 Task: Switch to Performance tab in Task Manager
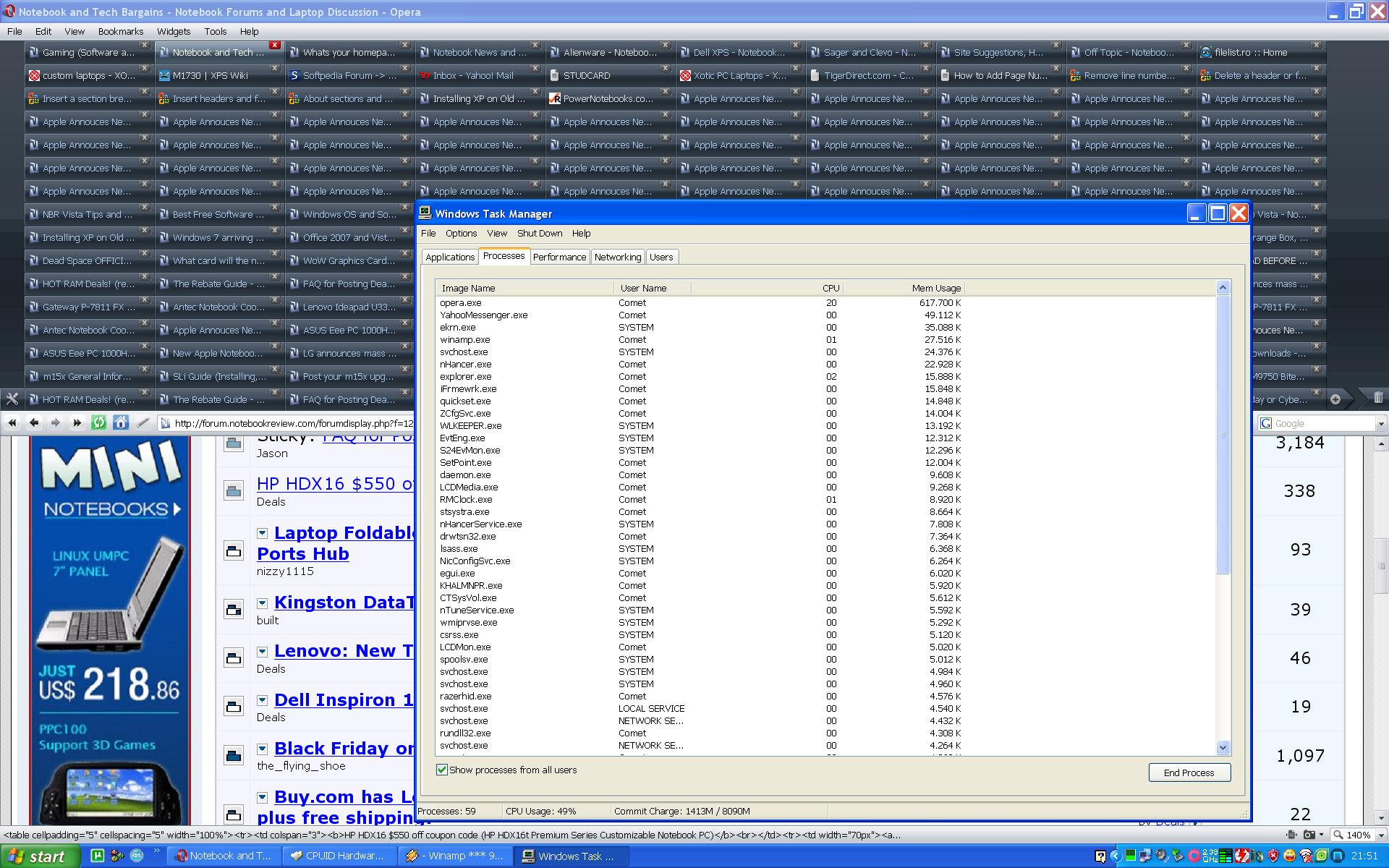point(559,257)
